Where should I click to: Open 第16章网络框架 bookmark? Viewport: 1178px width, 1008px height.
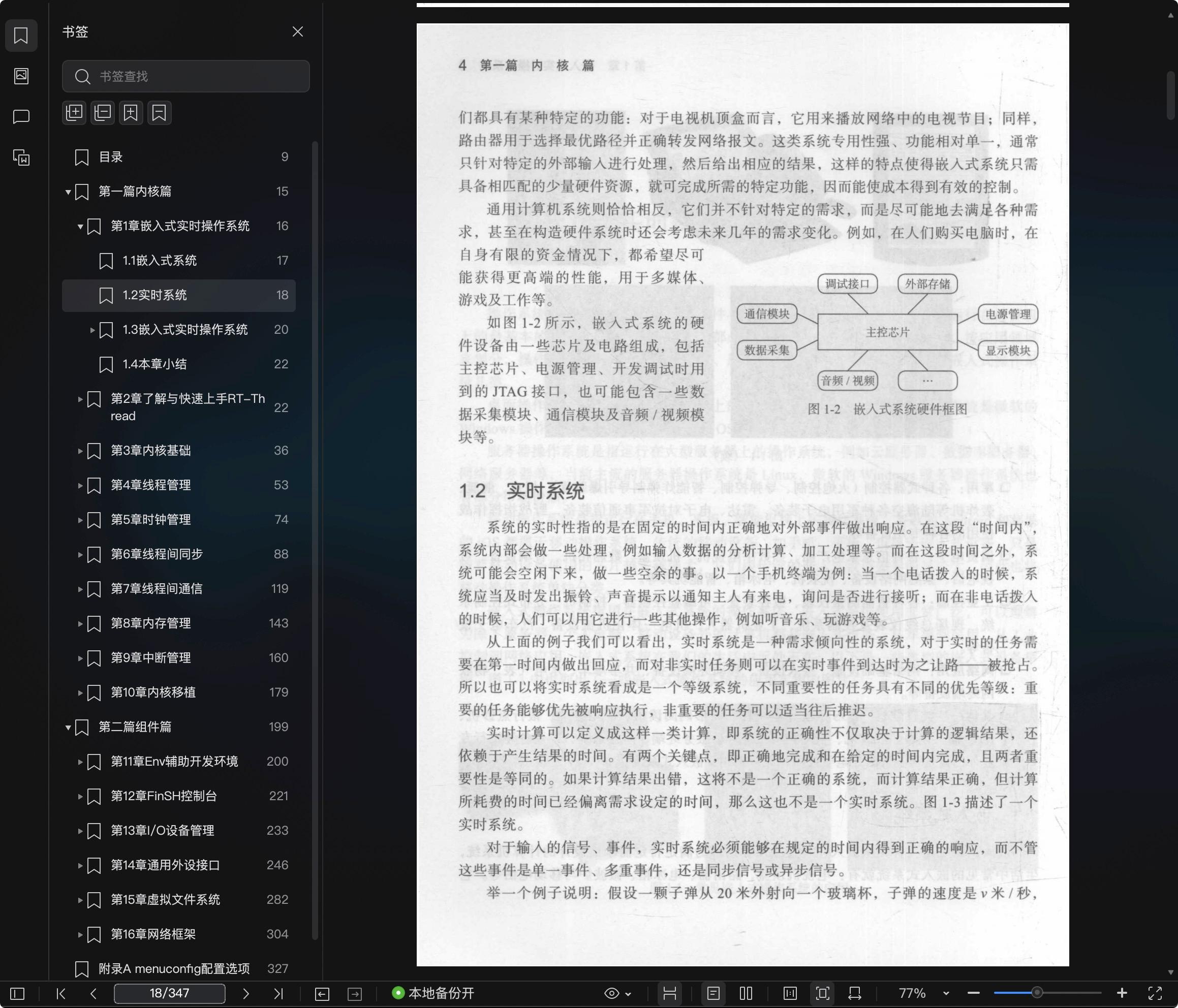tap(178, 935)
